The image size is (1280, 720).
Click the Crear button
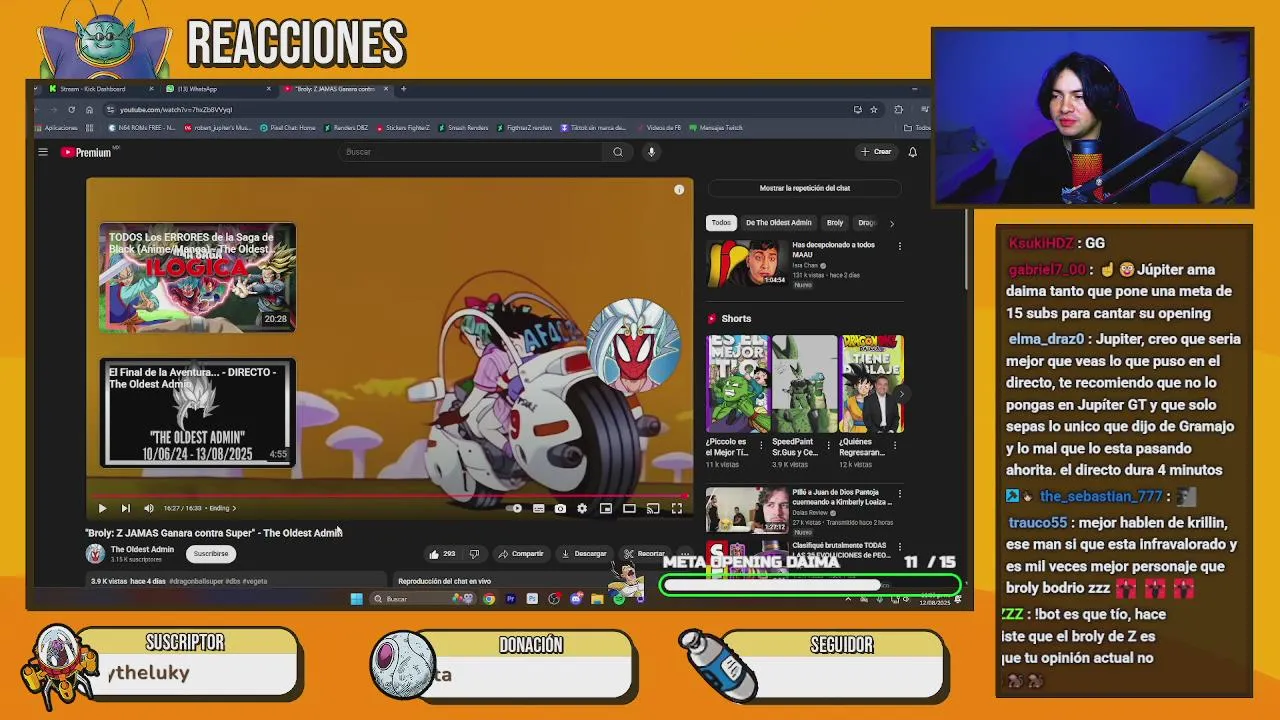[876, 152]
